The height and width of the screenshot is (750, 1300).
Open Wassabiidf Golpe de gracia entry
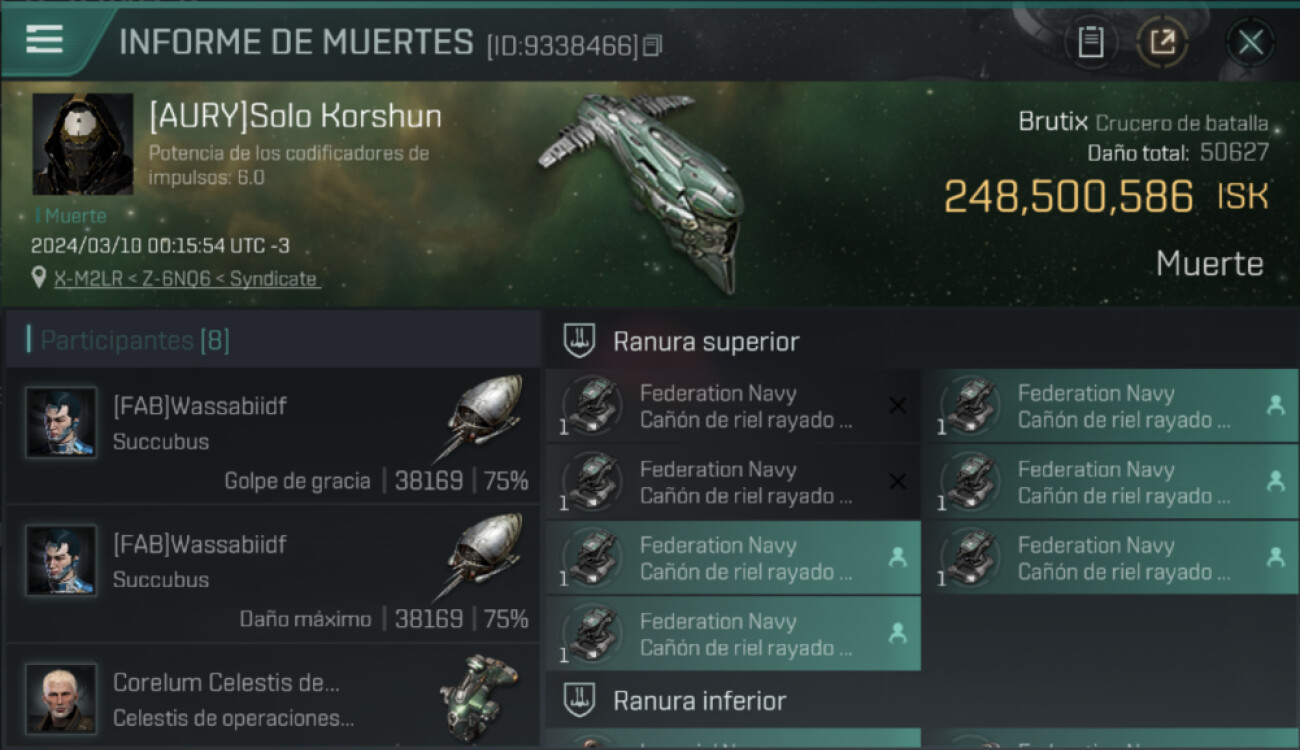(273, 436)
